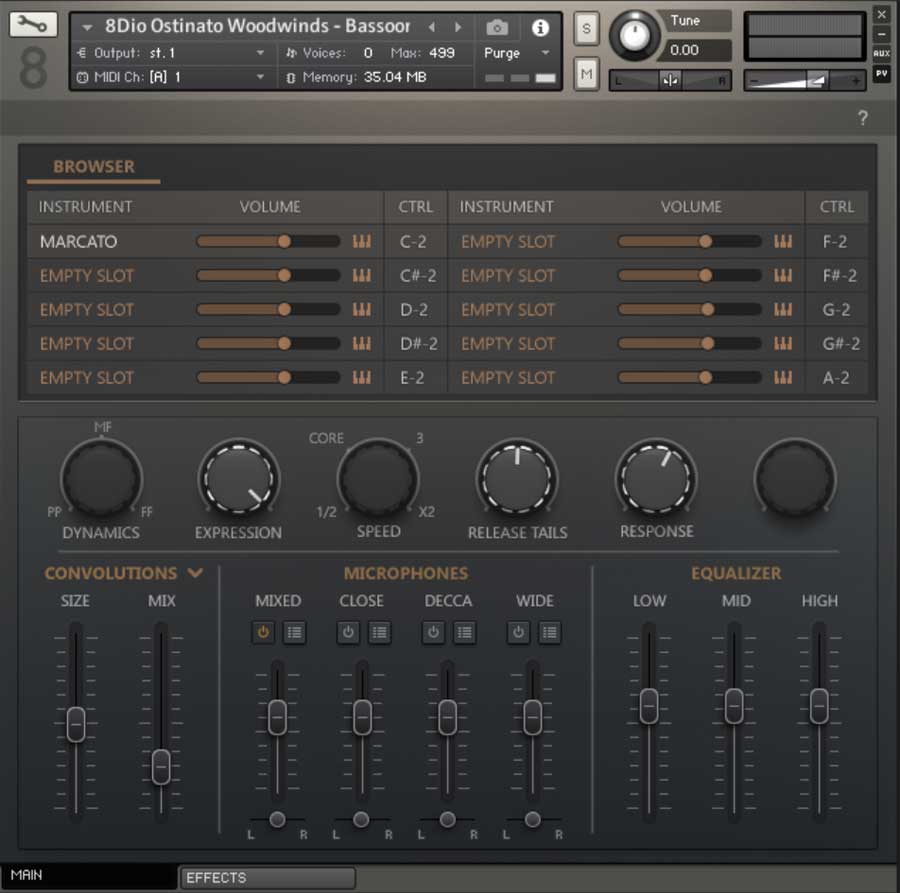Click the RELEASE TAILS knob

click(x=517, y=478)
